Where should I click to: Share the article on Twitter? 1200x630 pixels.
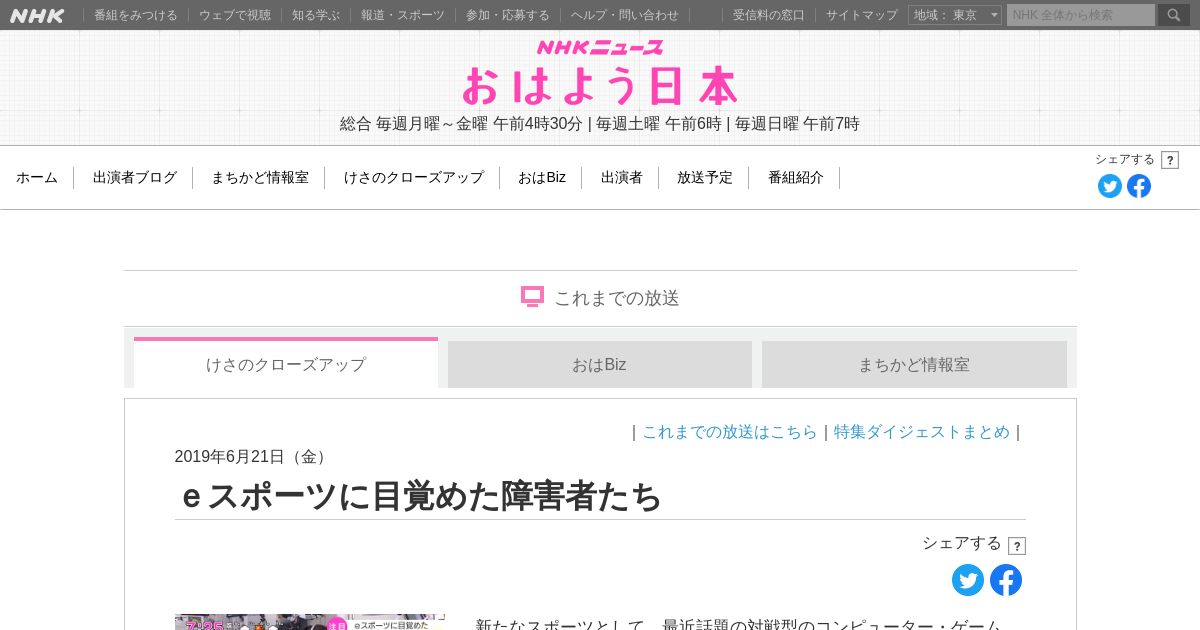tap(968, 580)
